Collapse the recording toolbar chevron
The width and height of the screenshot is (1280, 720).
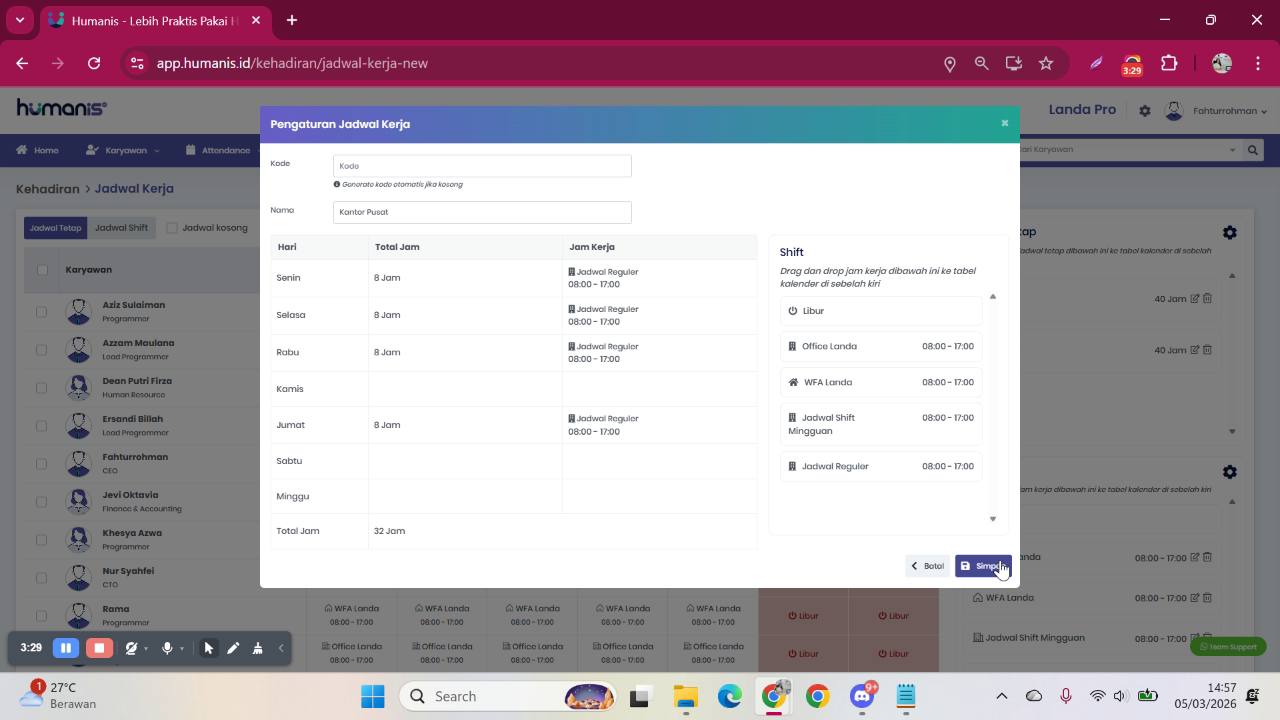click(281, 648)
